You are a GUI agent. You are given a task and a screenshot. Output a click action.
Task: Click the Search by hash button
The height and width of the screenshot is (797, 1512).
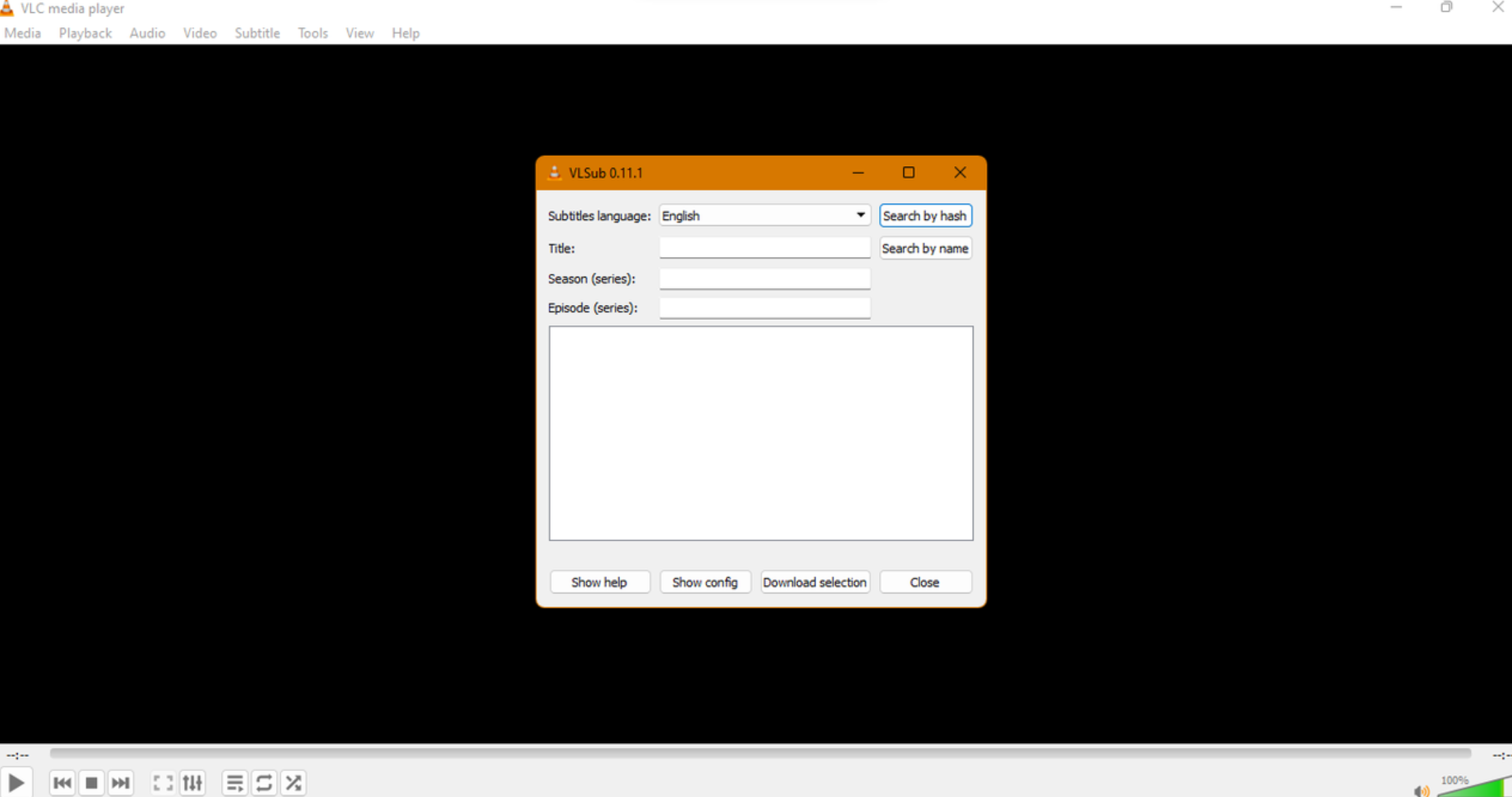click(x=925, y=215)
